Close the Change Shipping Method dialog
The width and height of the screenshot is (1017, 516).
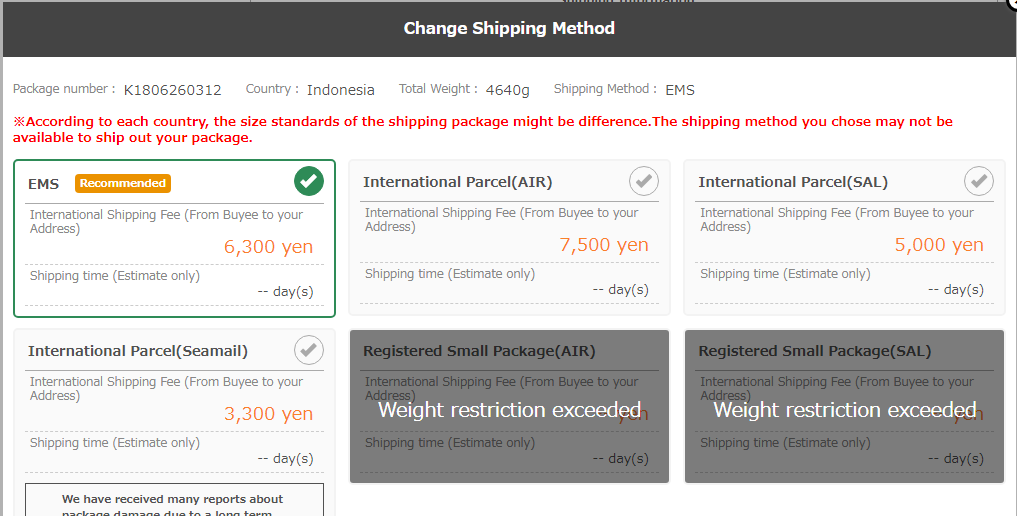tap(1011, 4)
